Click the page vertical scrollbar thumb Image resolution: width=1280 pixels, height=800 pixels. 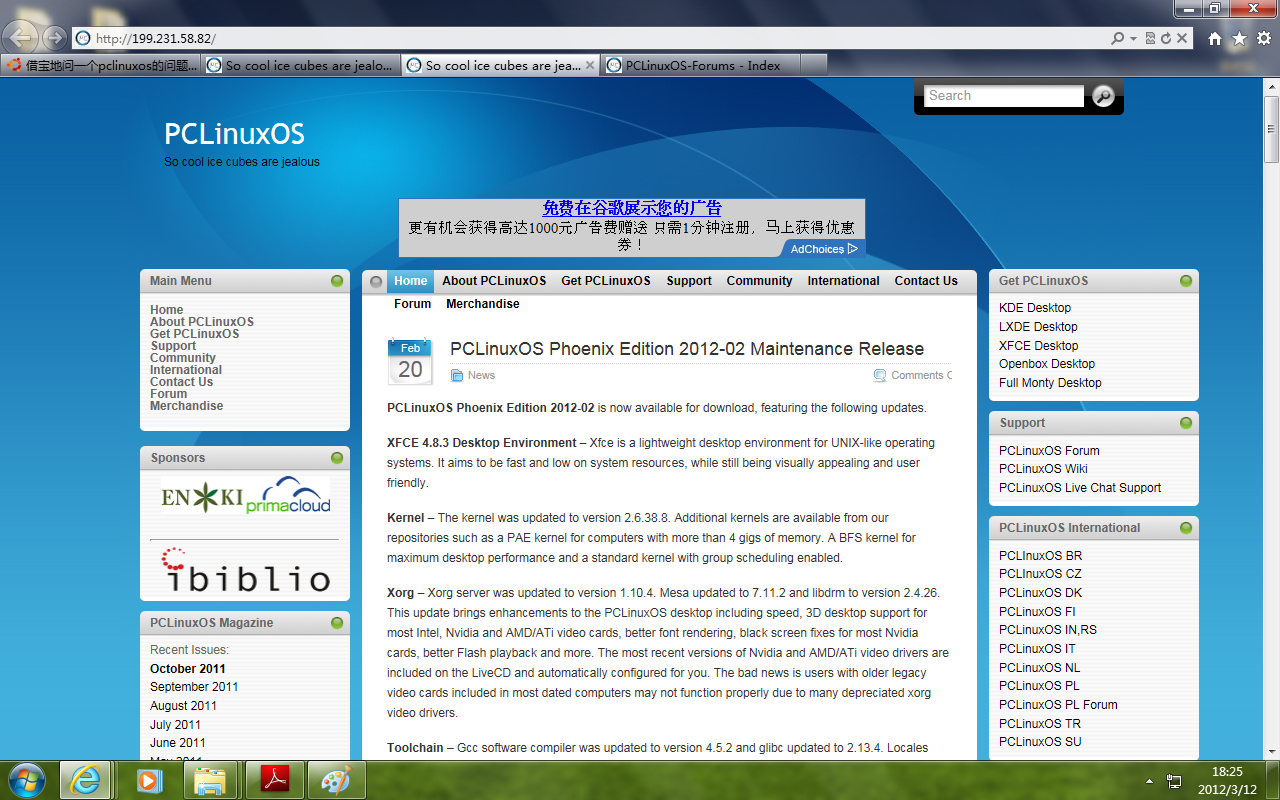pyautogui.click(x=1271, y=129)
